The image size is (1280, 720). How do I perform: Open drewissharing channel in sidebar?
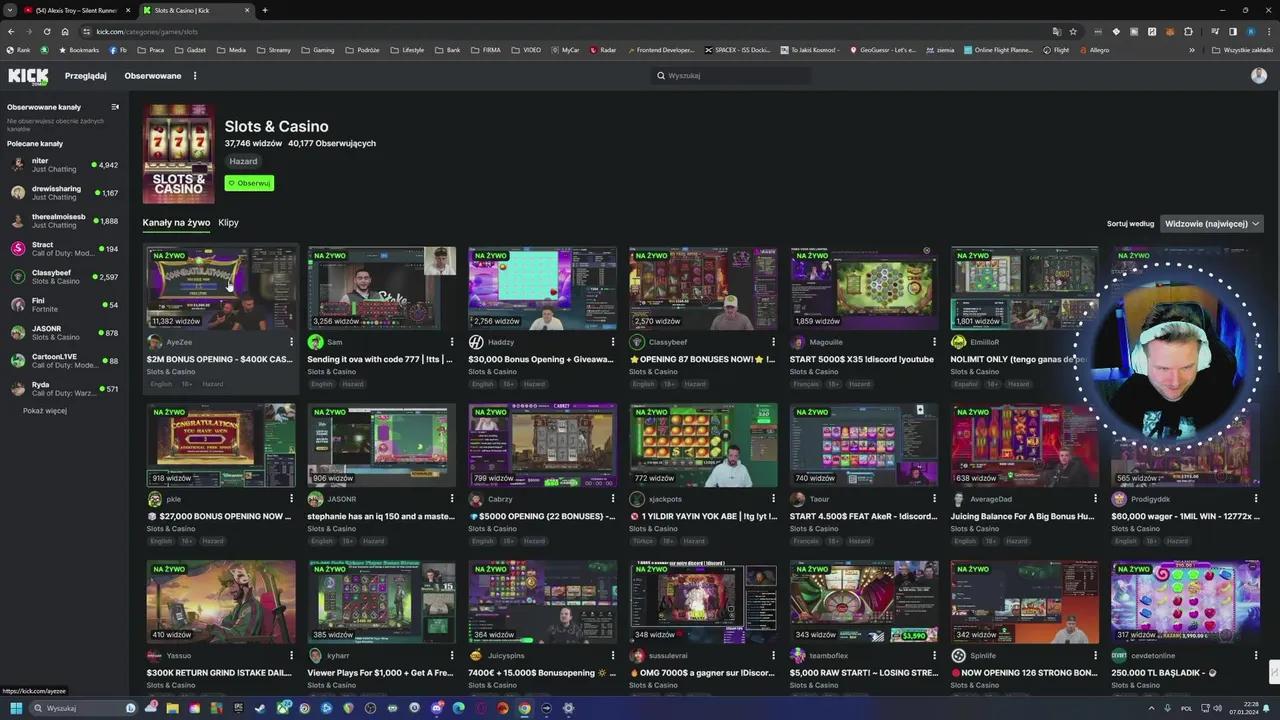pyautogui.click(x=64, y=193)
